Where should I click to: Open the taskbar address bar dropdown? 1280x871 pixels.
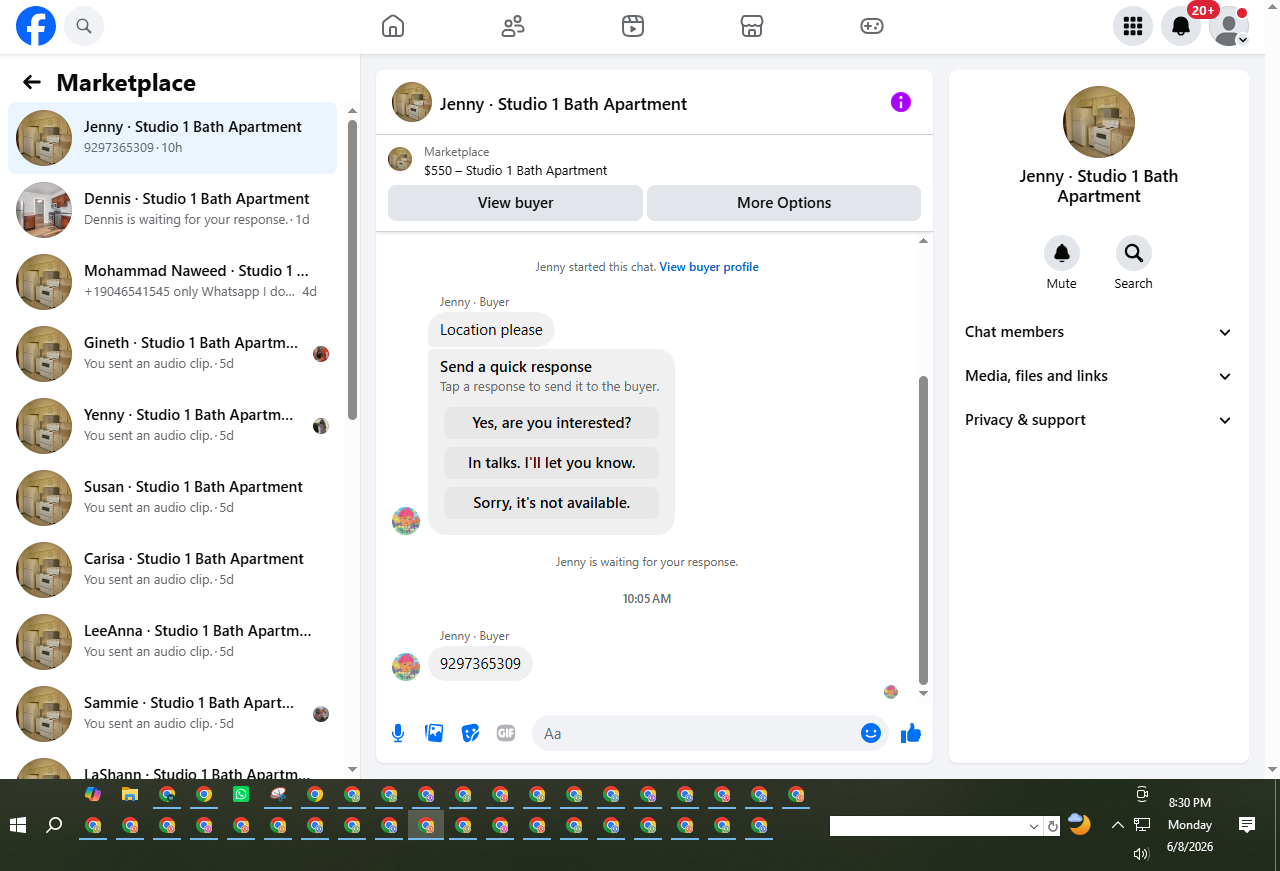(x=1034, y=826)
